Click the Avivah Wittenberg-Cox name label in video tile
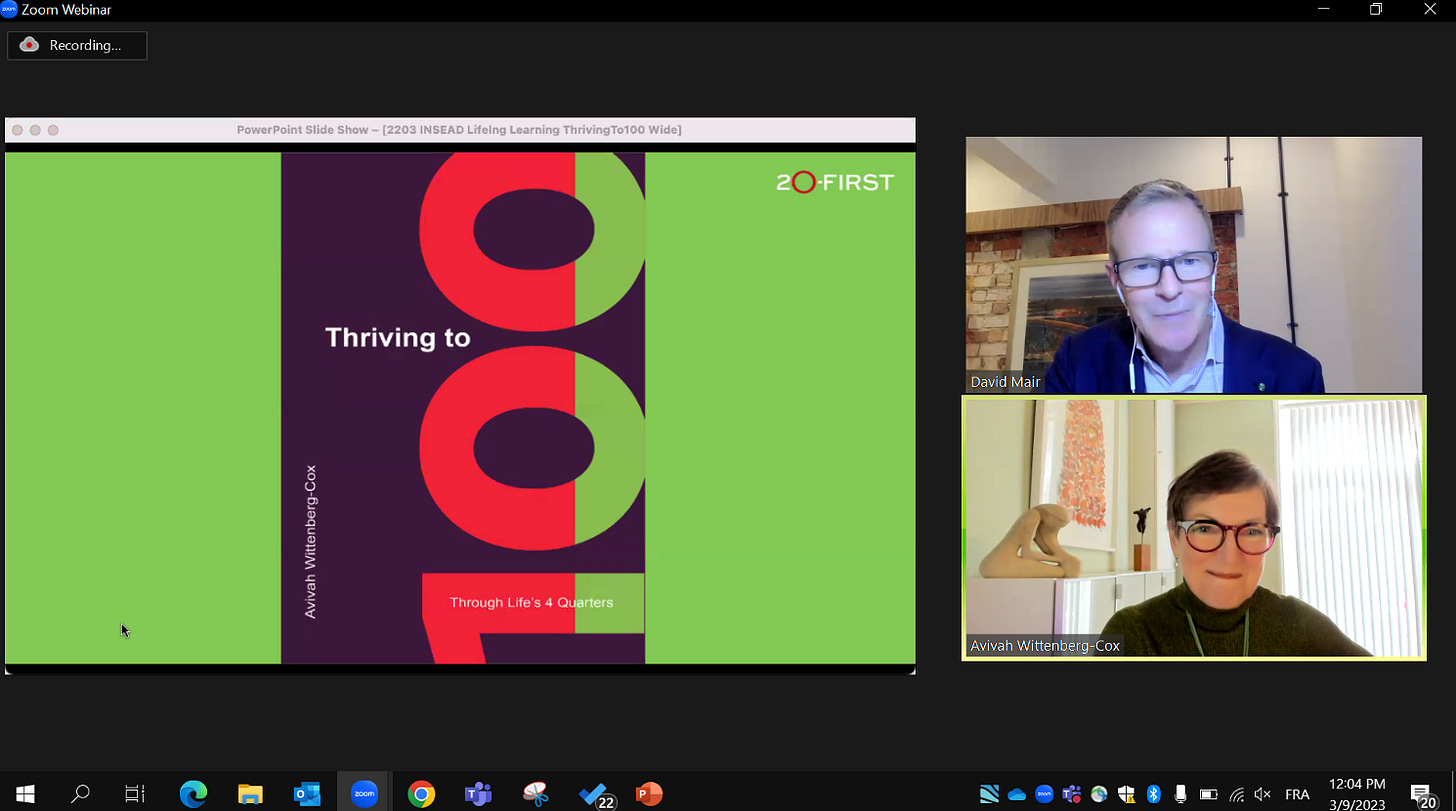 1045,646
